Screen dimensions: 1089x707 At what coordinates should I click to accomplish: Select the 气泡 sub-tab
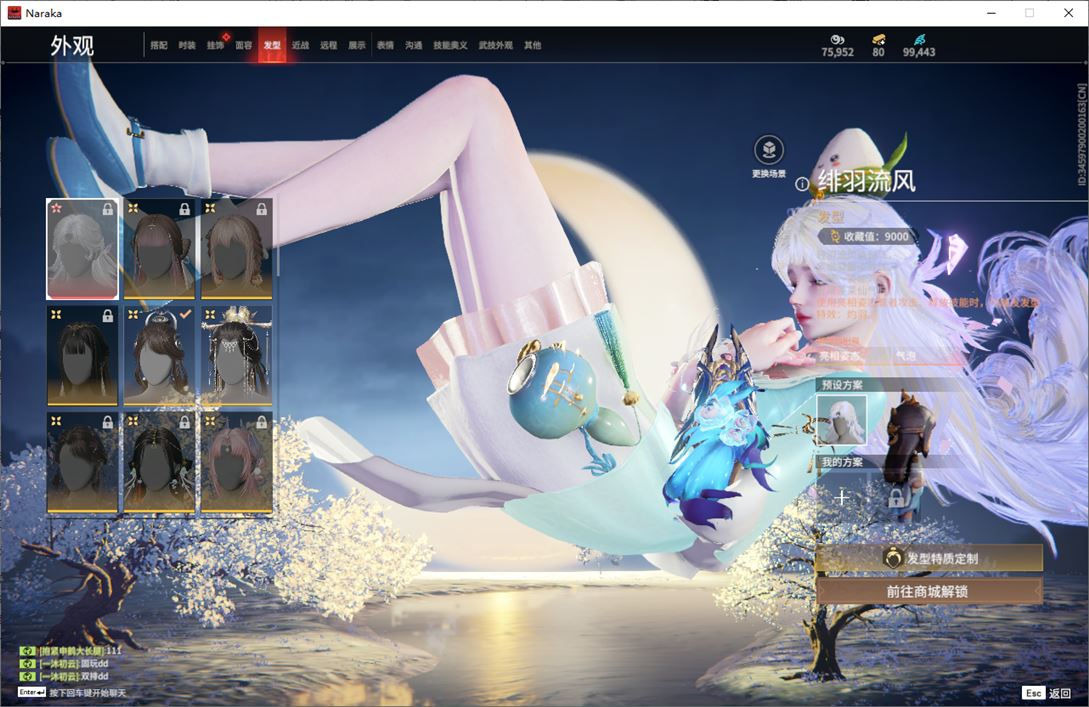906,356
